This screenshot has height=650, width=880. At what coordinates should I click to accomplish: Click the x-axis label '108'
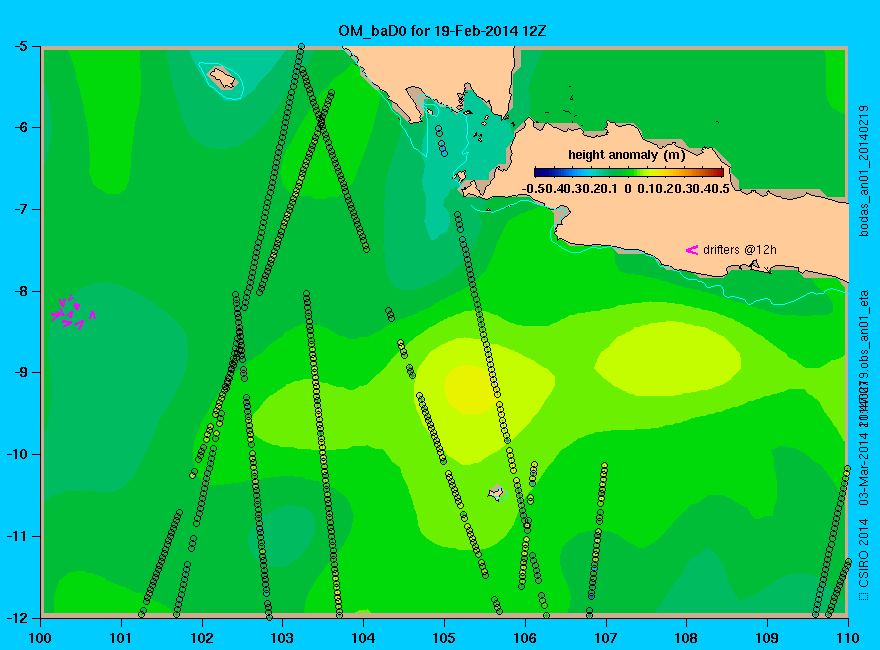(x=686, y=638)
